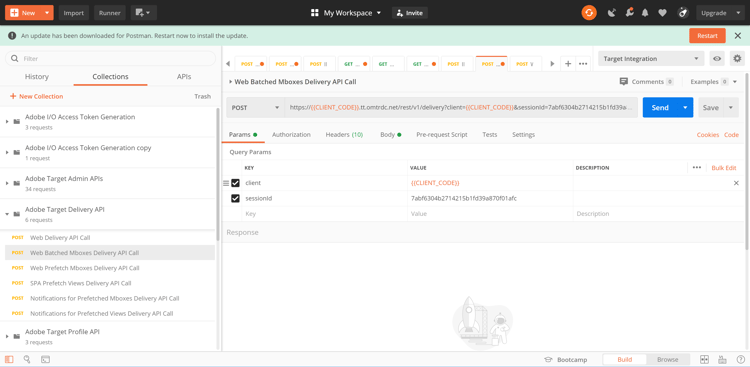The width and height of the screenshot is (750, 367).
Task: Uncheck the client query param checkbox
Action: (x=235, y=183)
